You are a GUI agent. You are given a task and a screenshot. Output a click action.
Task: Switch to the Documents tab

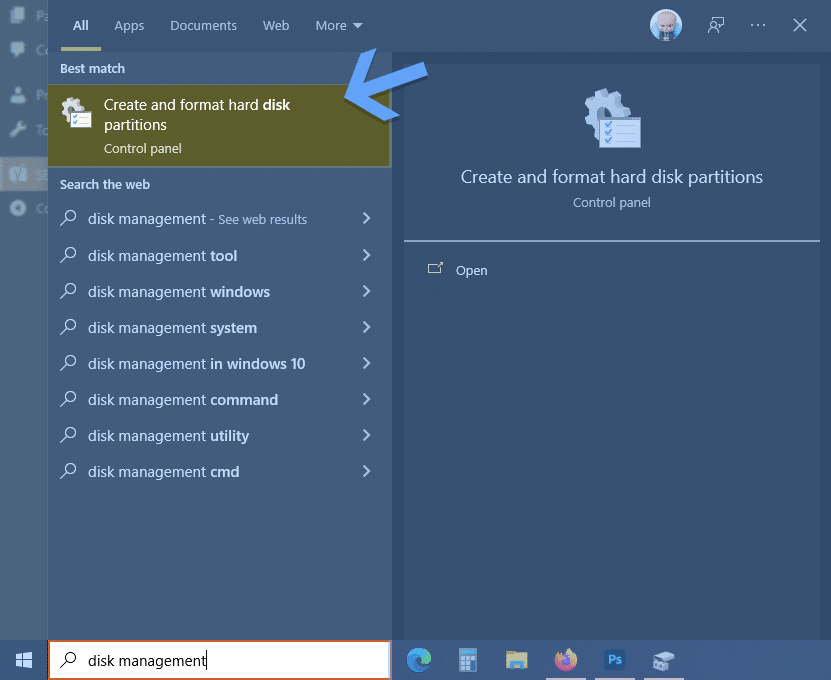[x=203, y=25]
